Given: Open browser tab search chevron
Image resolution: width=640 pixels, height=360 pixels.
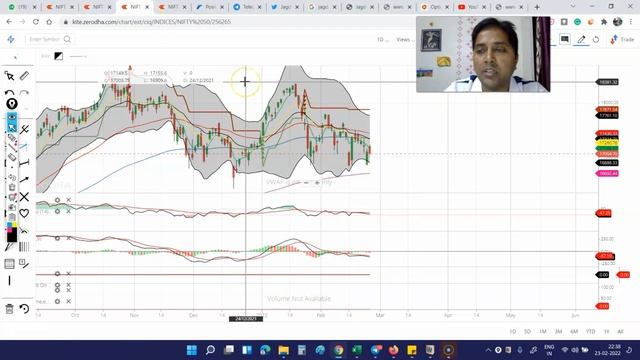Looking at the screenshot, I should click(573, 7).
